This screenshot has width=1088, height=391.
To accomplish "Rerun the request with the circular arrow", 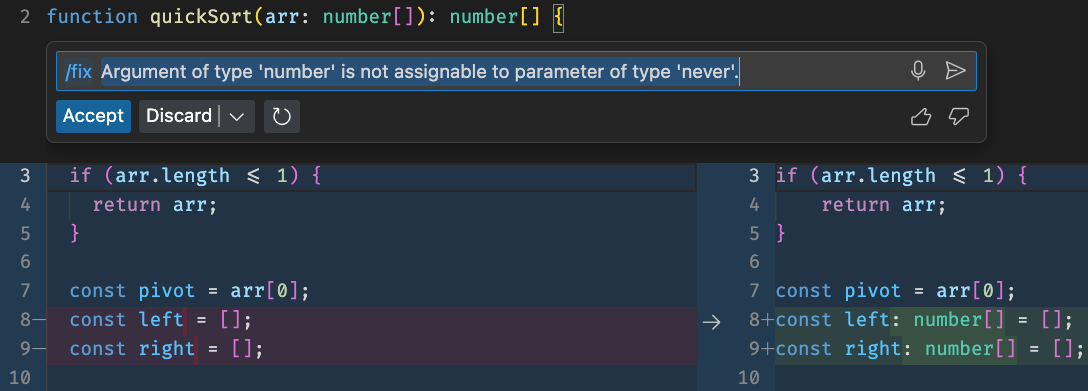I will pyautogui.click(x=282, y=116).
